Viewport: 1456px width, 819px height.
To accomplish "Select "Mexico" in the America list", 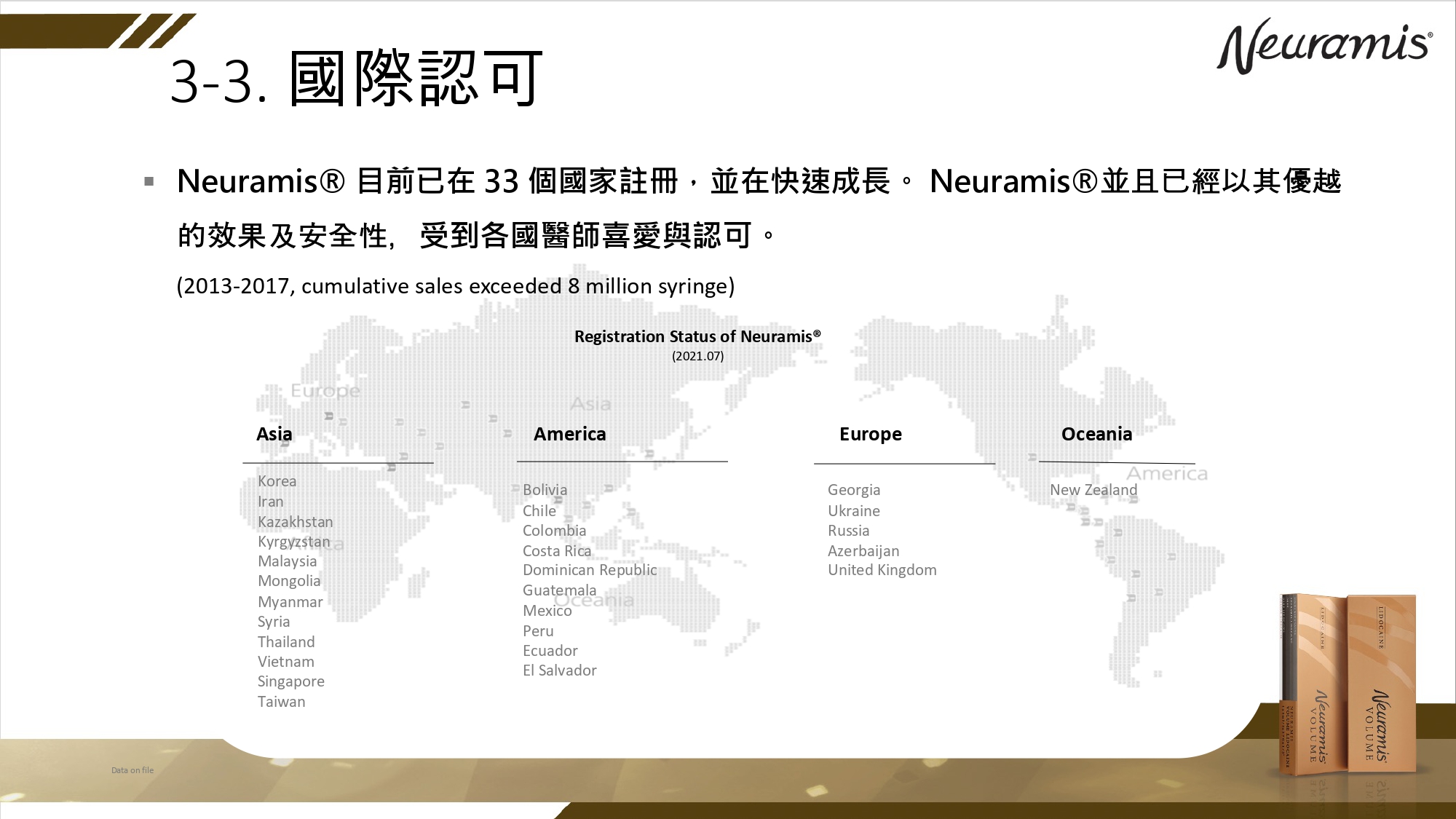I will click(x=547, y=611).
